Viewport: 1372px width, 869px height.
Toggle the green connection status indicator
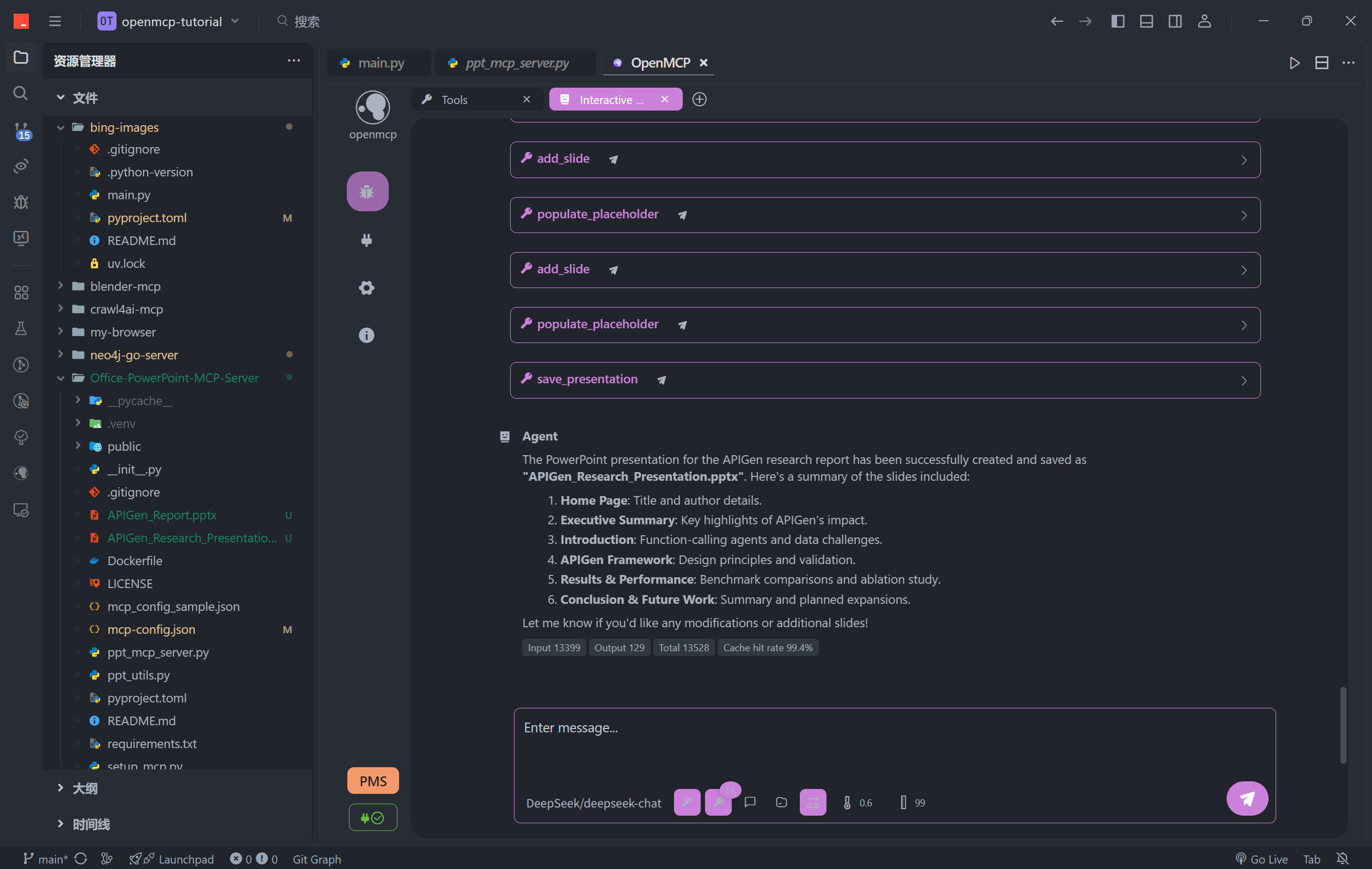point(372,818)
